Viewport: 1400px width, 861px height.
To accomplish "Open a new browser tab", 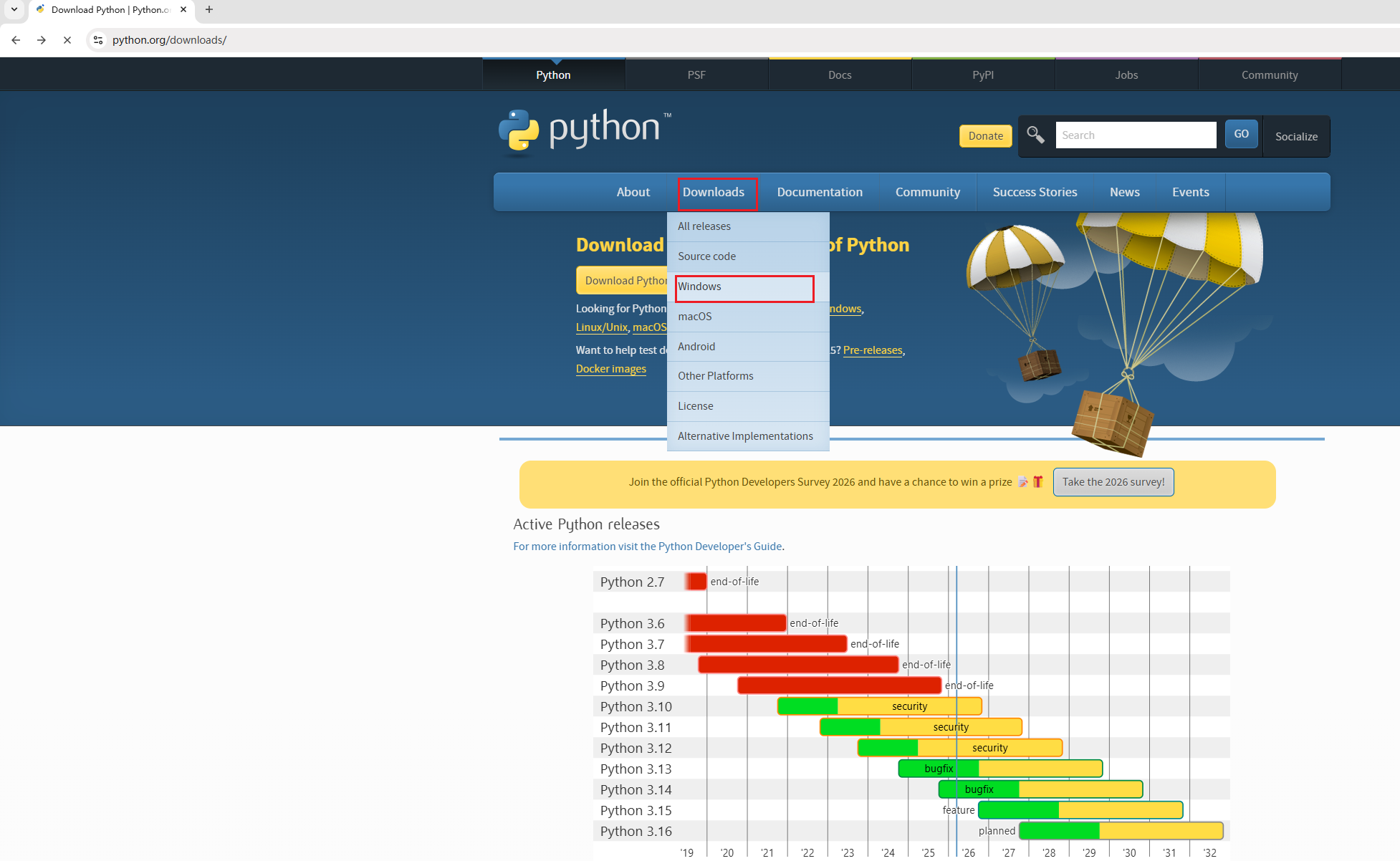I will pos(209,10).
